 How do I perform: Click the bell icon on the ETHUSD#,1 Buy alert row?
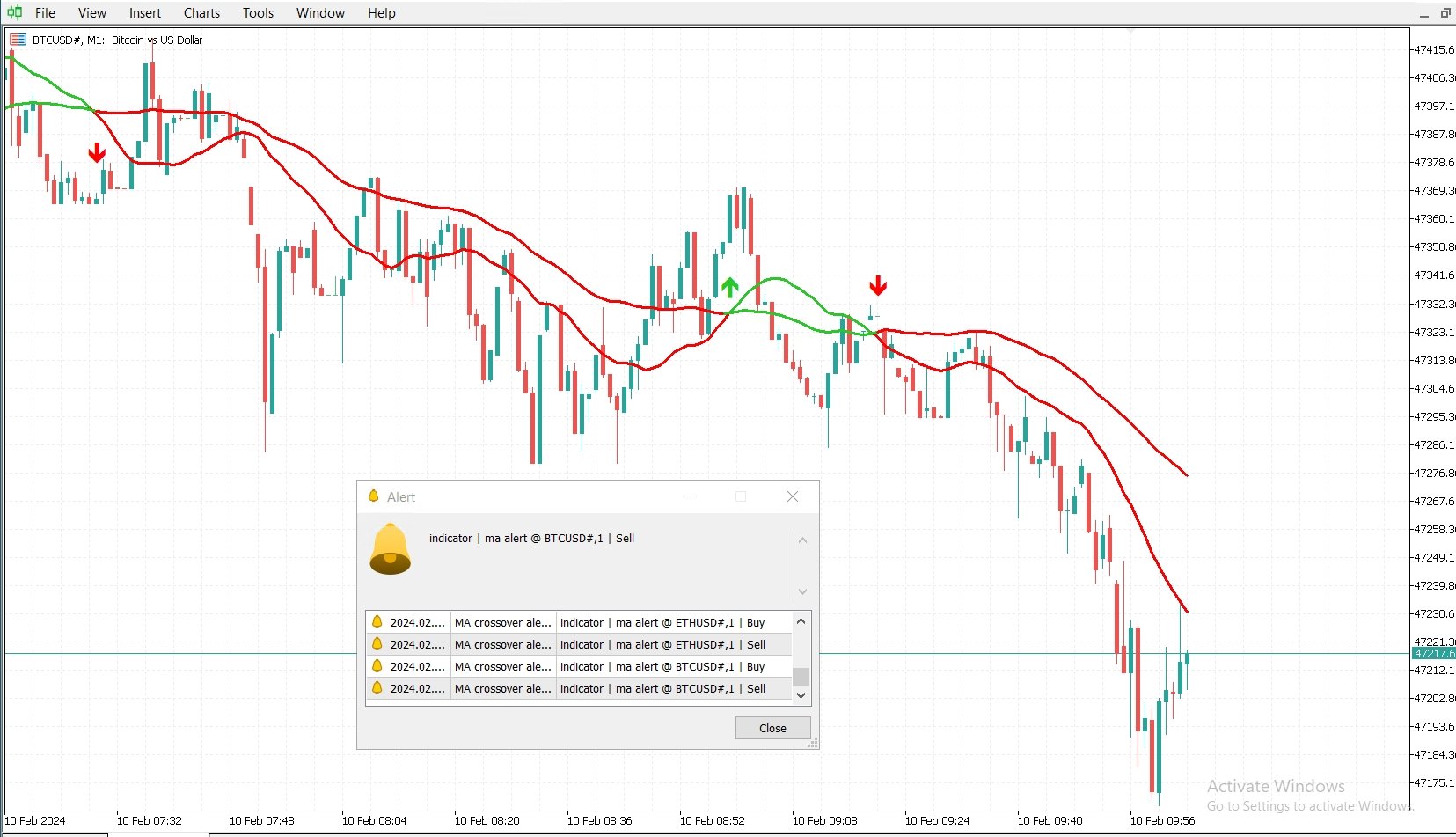click(x=377, y=622)
